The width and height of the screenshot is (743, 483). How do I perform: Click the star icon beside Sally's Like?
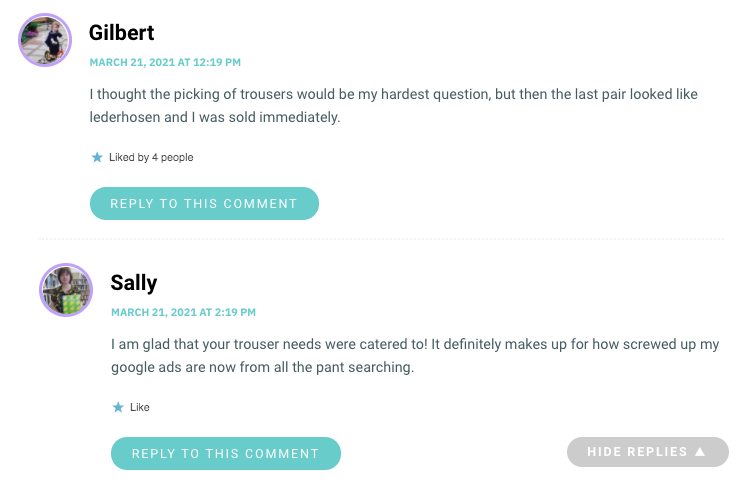118,407
